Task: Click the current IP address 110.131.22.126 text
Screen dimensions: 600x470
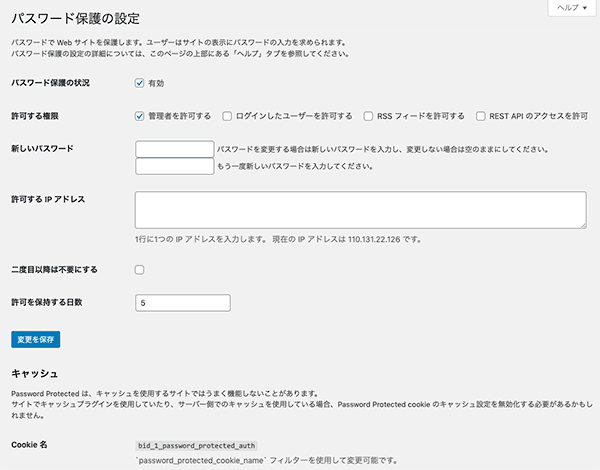Action: coord(378,240)
